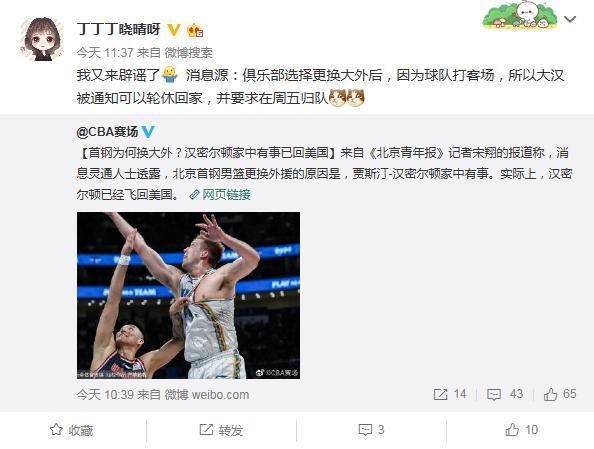Add this post to 收藏 favorites

(x=71, y=430)
